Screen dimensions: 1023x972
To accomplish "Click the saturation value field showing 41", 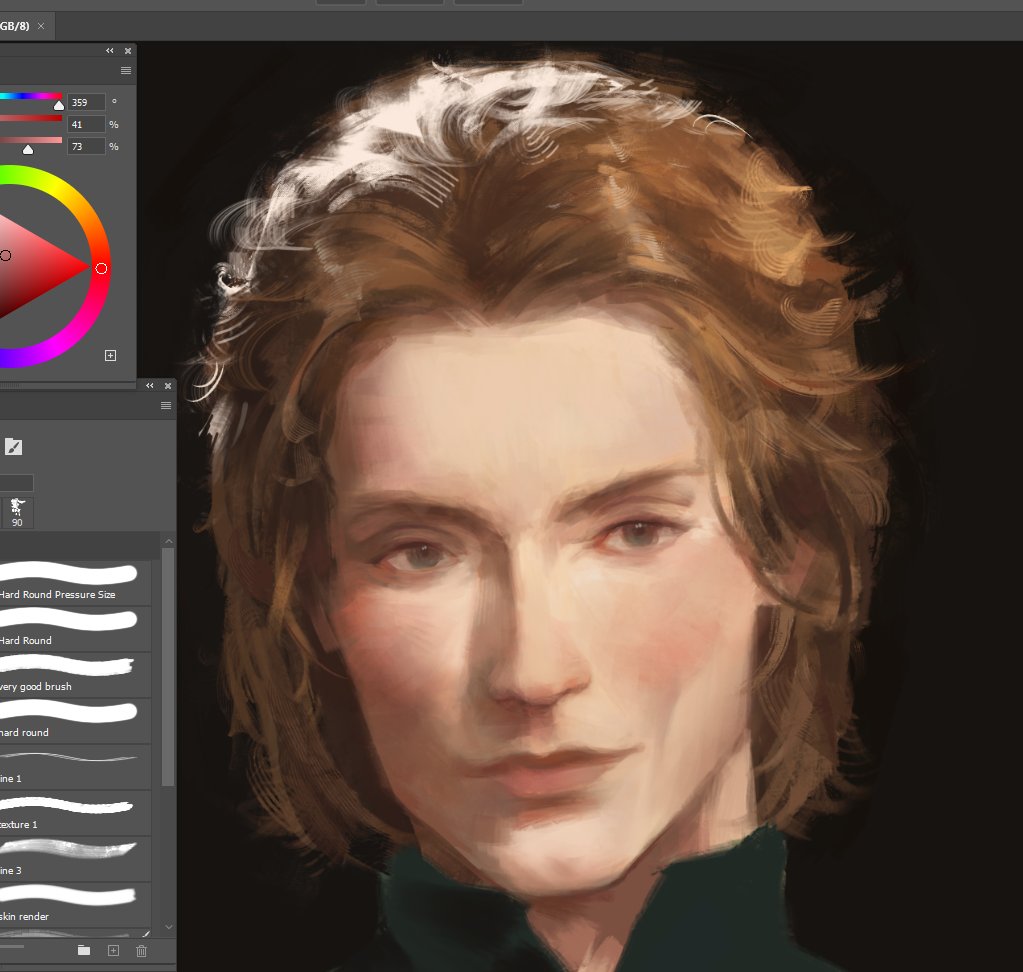I will tap(86, 125).
